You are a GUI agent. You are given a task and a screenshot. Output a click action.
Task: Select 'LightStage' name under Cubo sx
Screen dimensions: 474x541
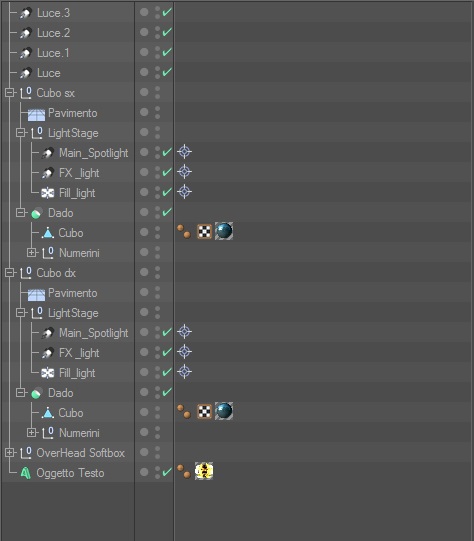click(x=73, y=133)
